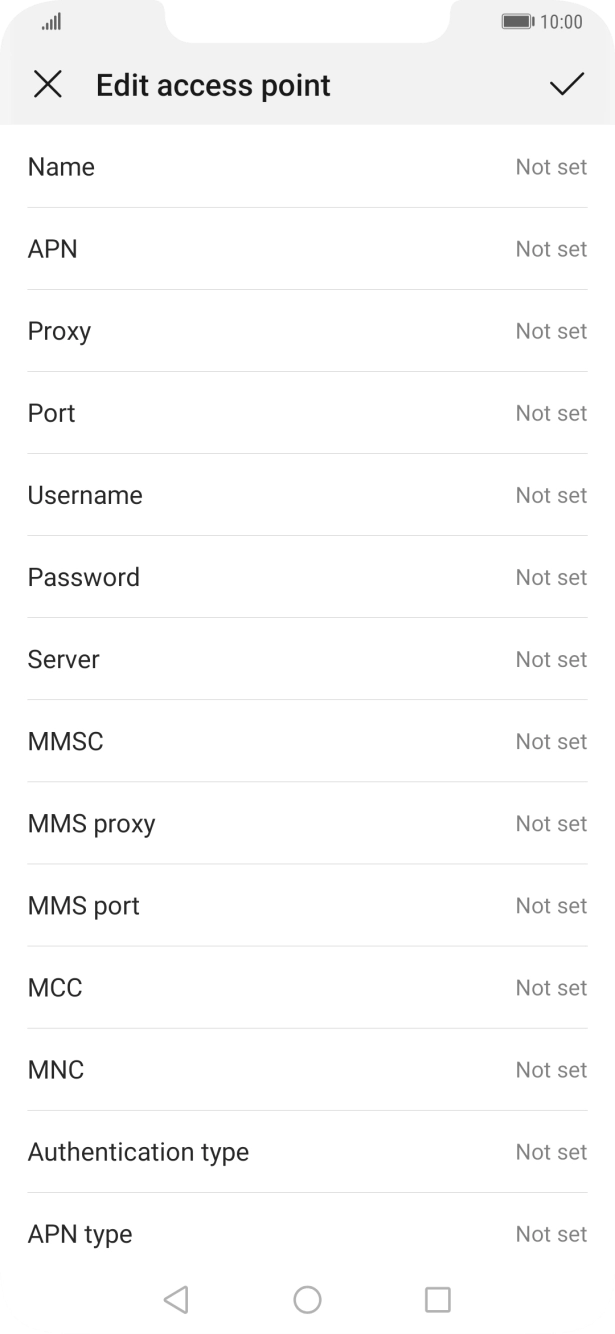This screenshot has width=615, height=1334.
Task: Tap the Password setting
Action: (307, 577)
